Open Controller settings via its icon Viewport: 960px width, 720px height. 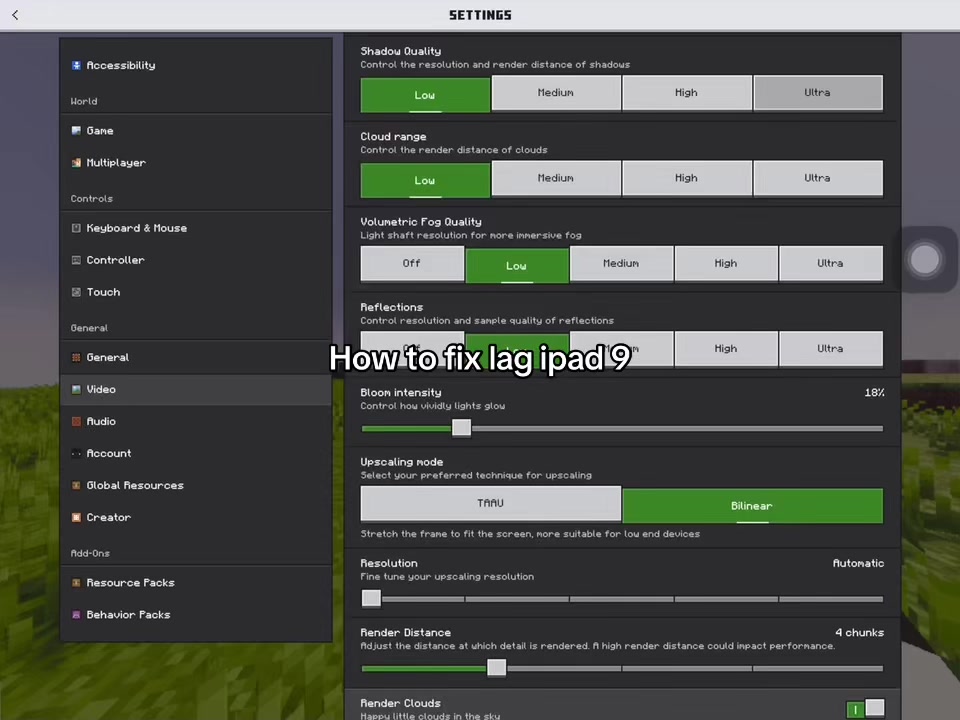click(x=76, y=260)
